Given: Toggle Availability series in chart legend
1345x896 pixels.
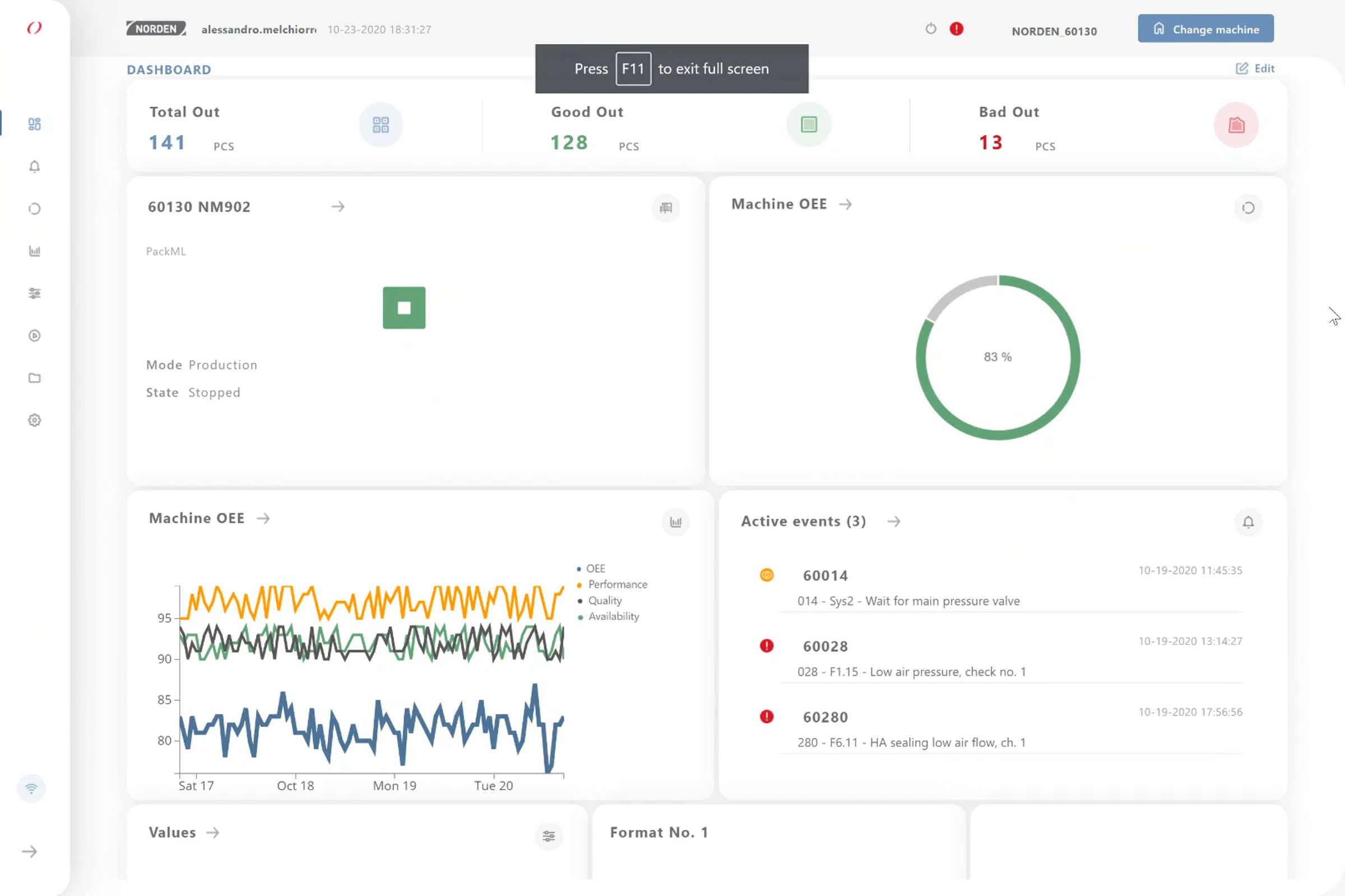Looking at the screenshot, I should (613, 616).
